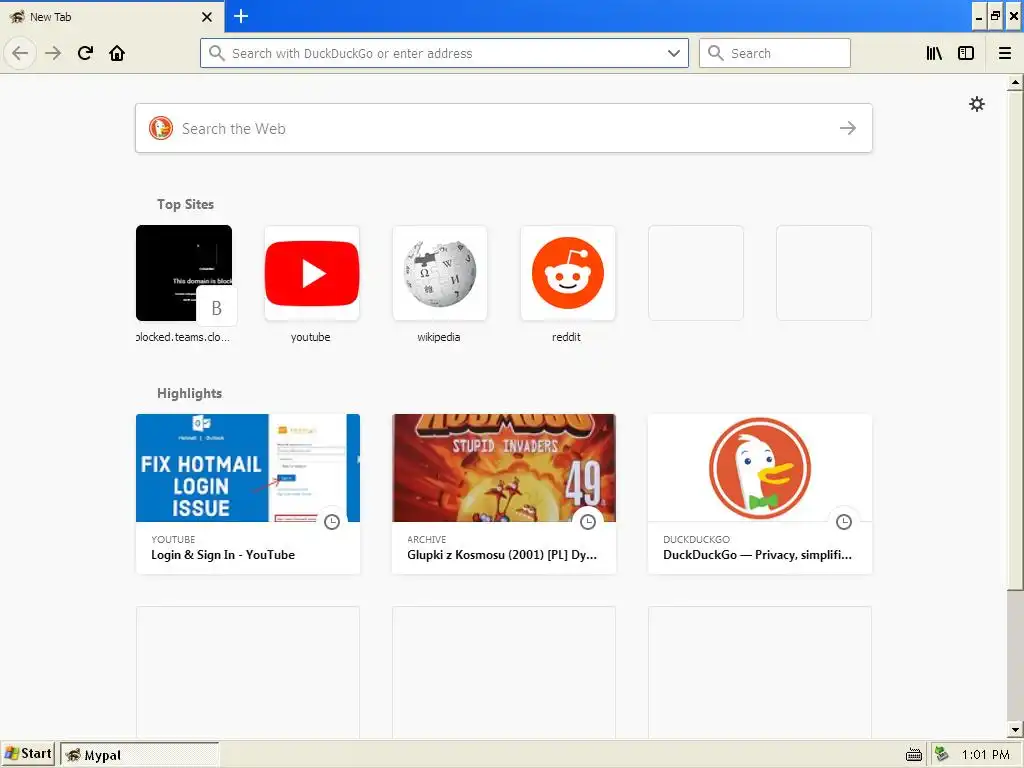
Task: Open the hamburger application menu
Action: (1004, 54)
